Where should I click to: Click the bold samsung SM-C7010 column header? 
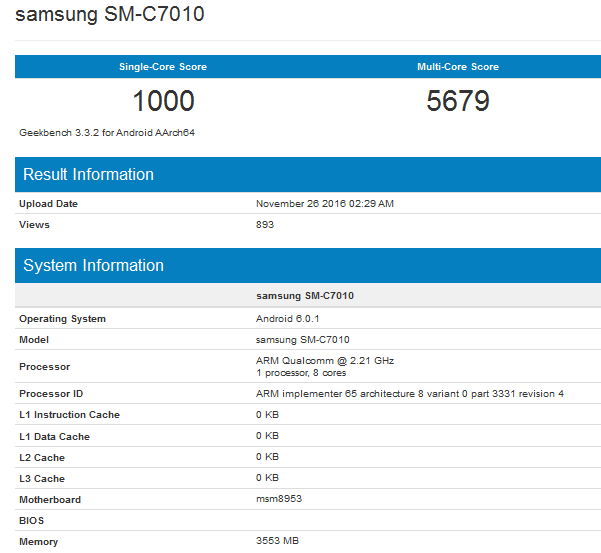pos(305,296)
